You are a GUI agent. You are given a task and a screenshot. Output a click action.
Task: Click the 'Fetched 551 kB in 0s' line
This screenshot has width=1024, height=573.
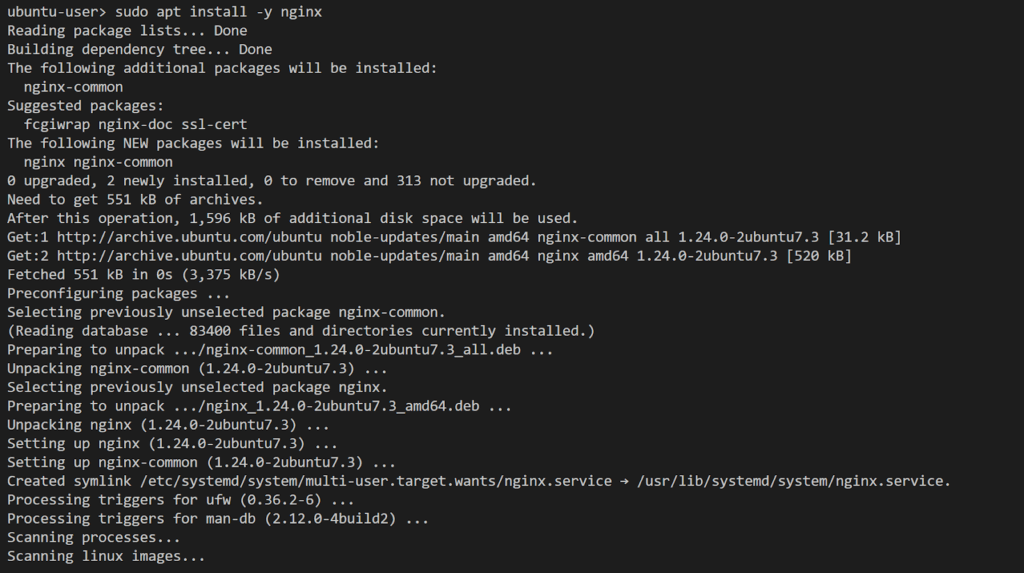pyautogui.click(x=144, y=275)
